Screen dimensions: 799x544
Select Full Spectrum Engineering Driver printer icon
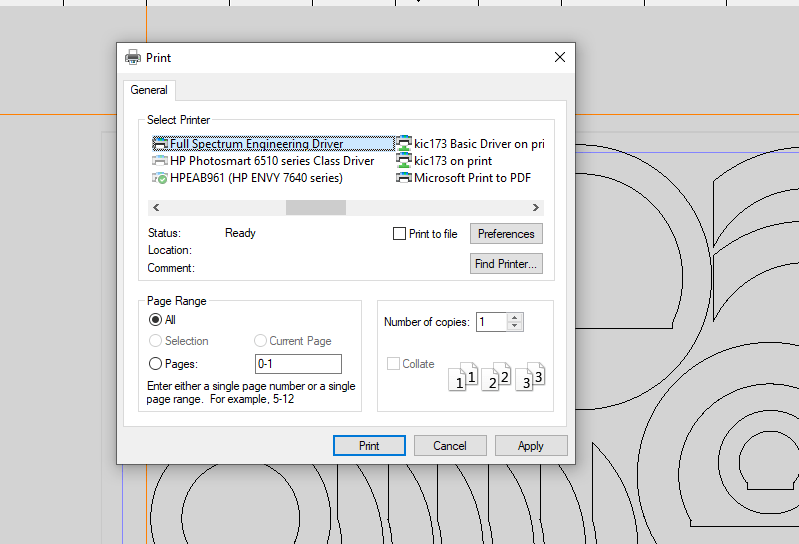tap(160, 144)
